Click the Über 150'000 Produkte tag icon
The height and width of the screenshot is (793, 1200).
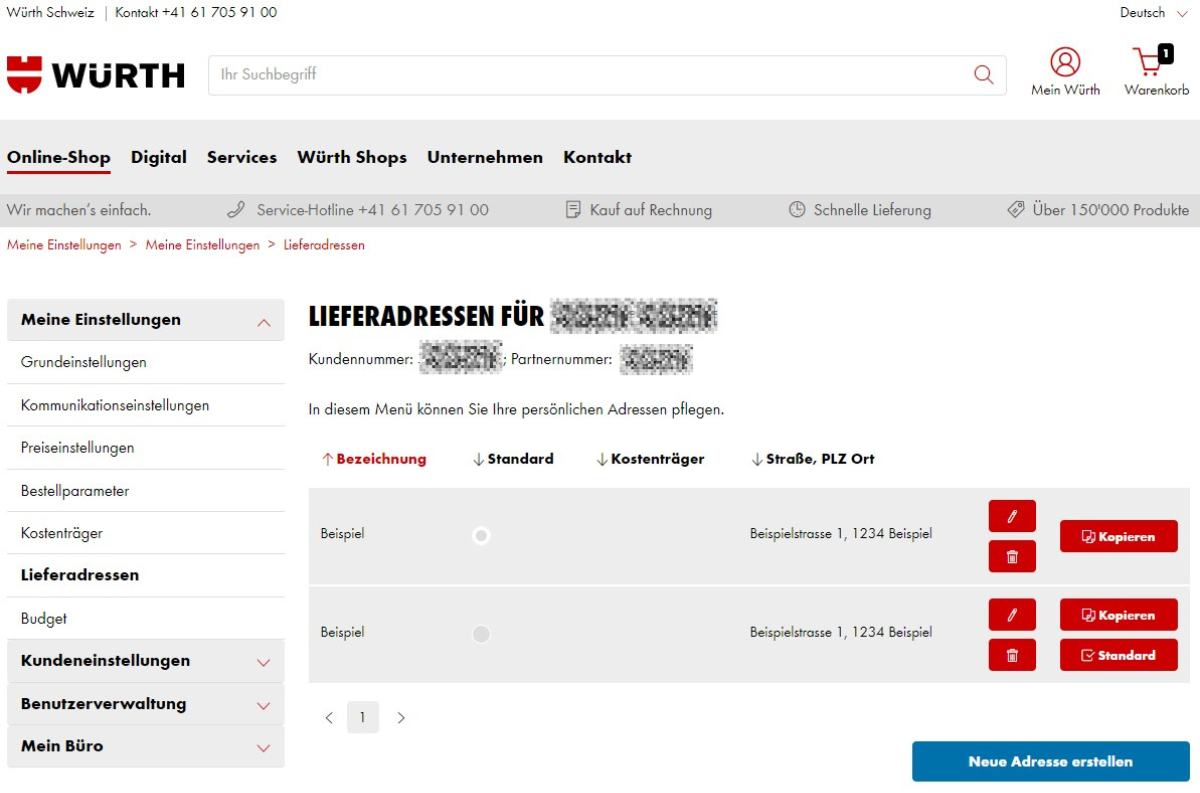[1016, 210]
